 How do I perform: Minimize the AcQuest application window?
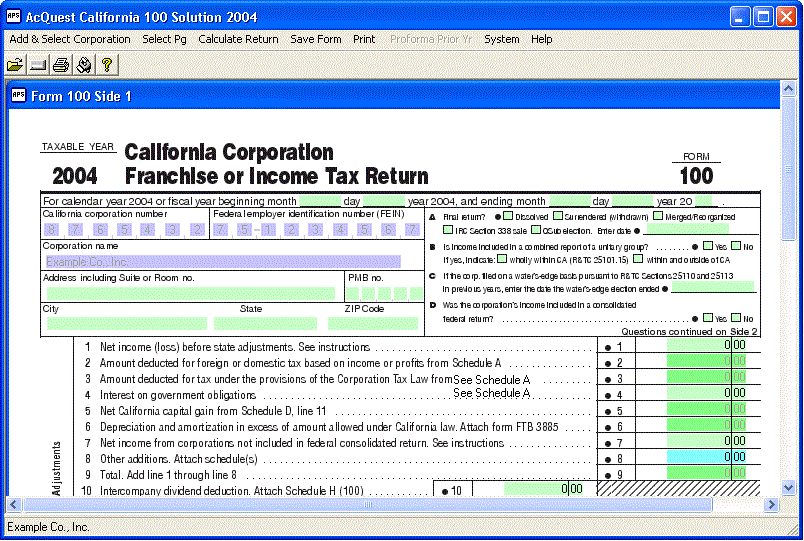pos(739,17)
